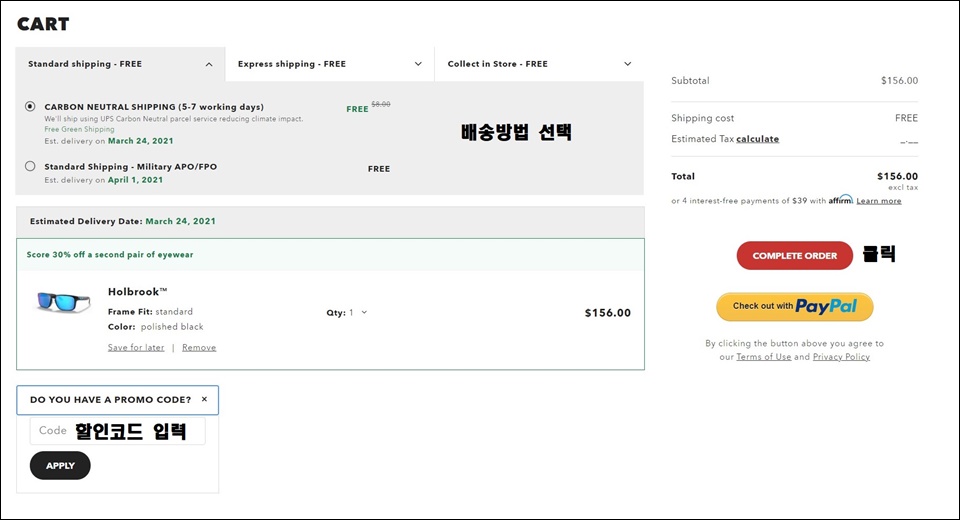Close the promo code section
Viewport: 960px width, 520px height.
204,399
